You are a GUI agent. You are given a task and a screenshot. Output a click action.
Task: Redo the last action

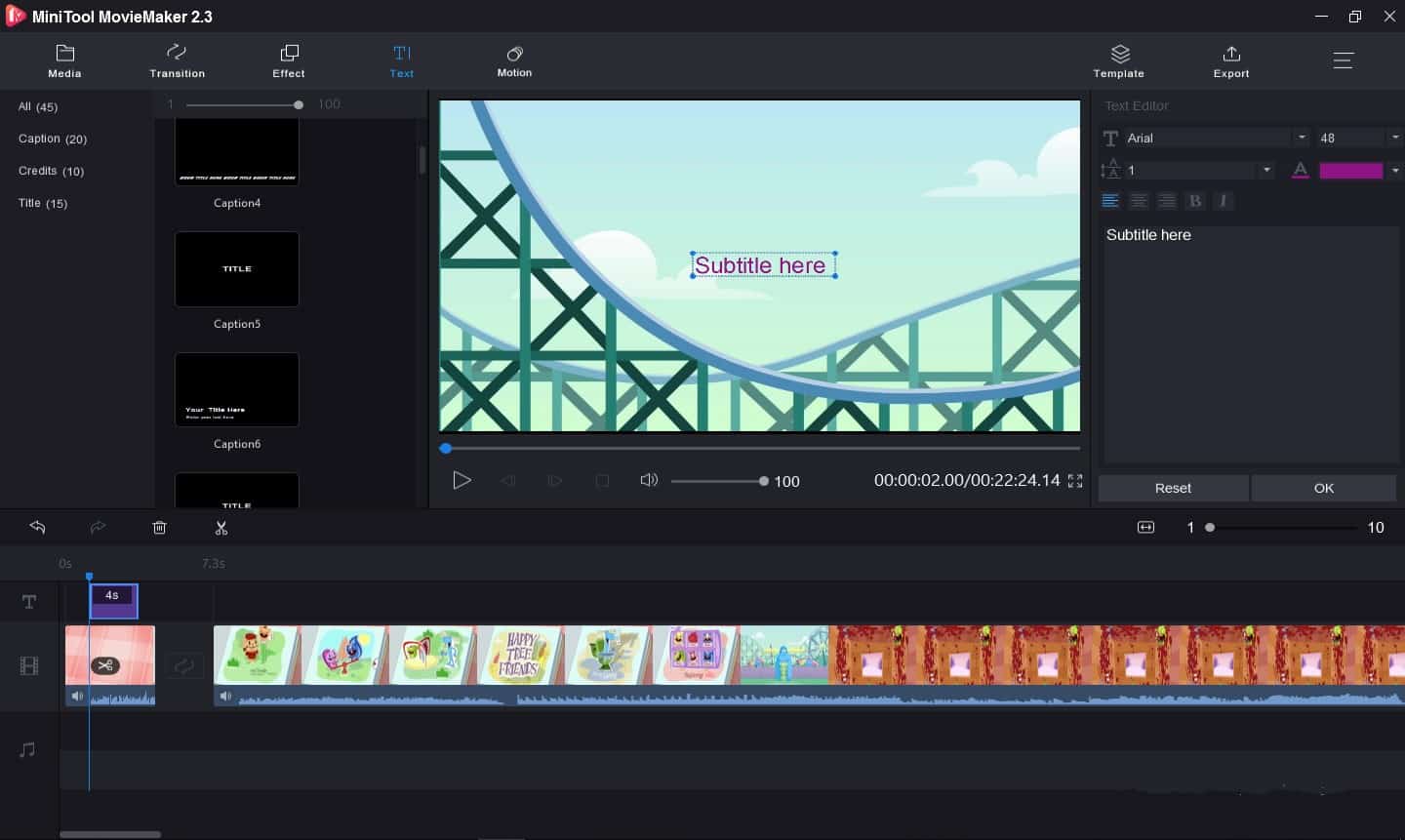click(x=98, y=527)
